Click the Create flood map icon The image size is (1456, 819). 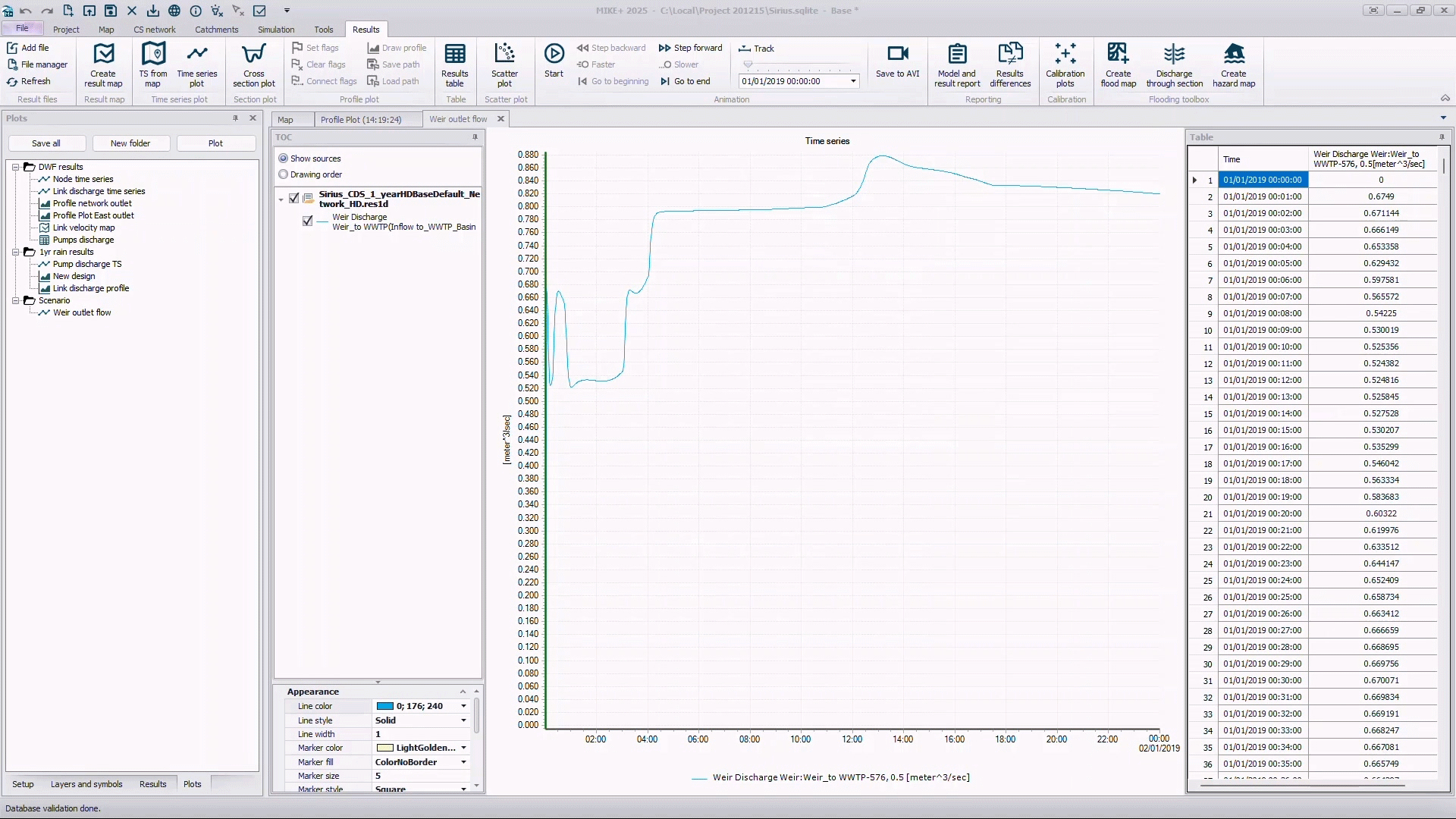[x=1118, y=55]
